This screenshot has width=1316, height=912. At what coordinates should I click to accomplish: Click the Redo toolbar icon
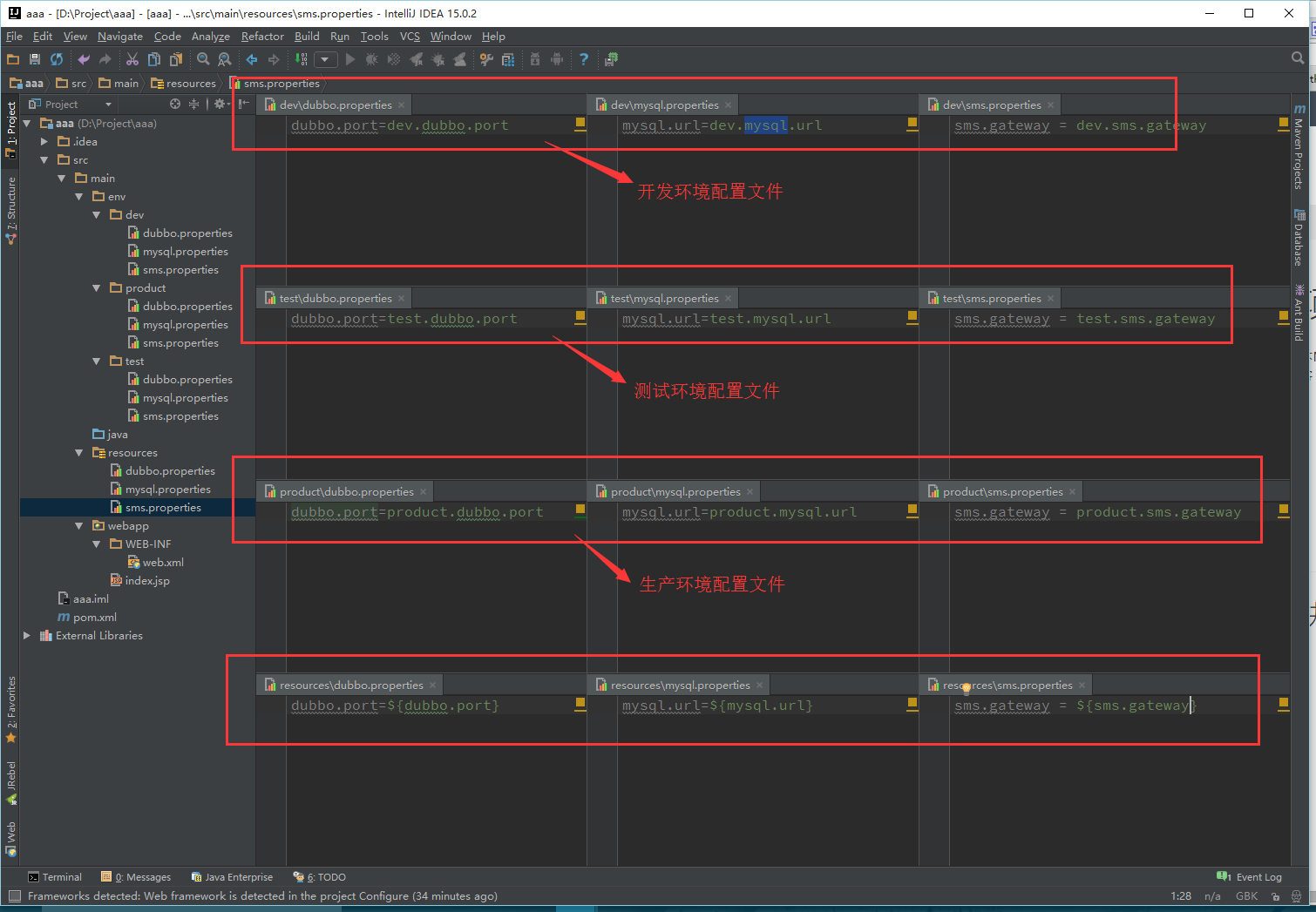pos(105,59)
